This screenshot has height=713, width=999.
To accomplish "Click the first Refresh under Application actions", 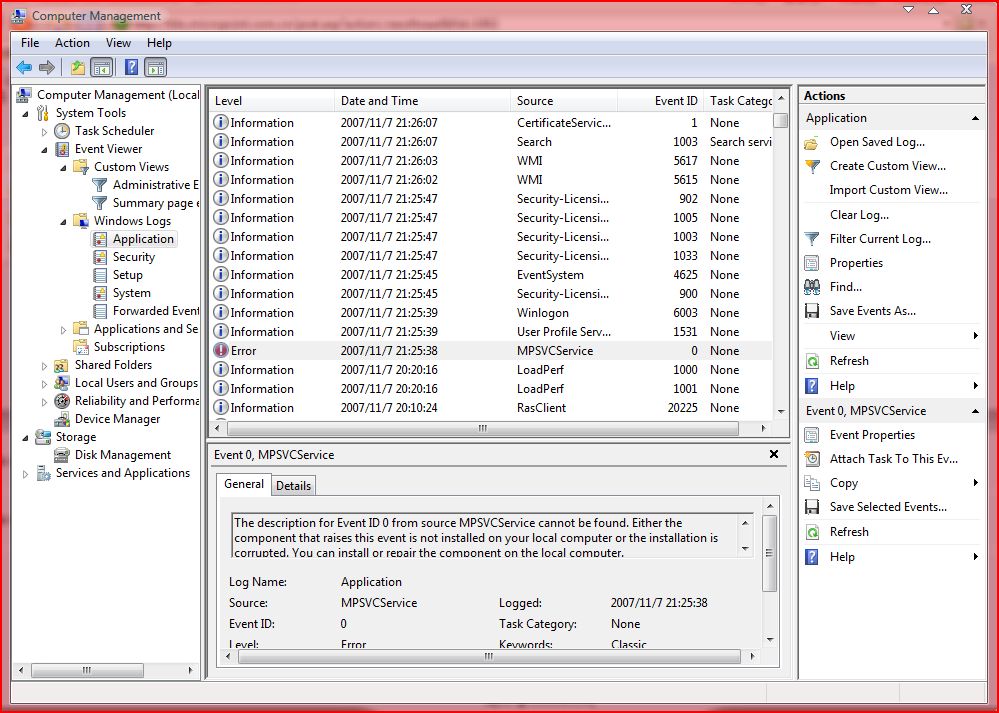I will pos(849,361).
